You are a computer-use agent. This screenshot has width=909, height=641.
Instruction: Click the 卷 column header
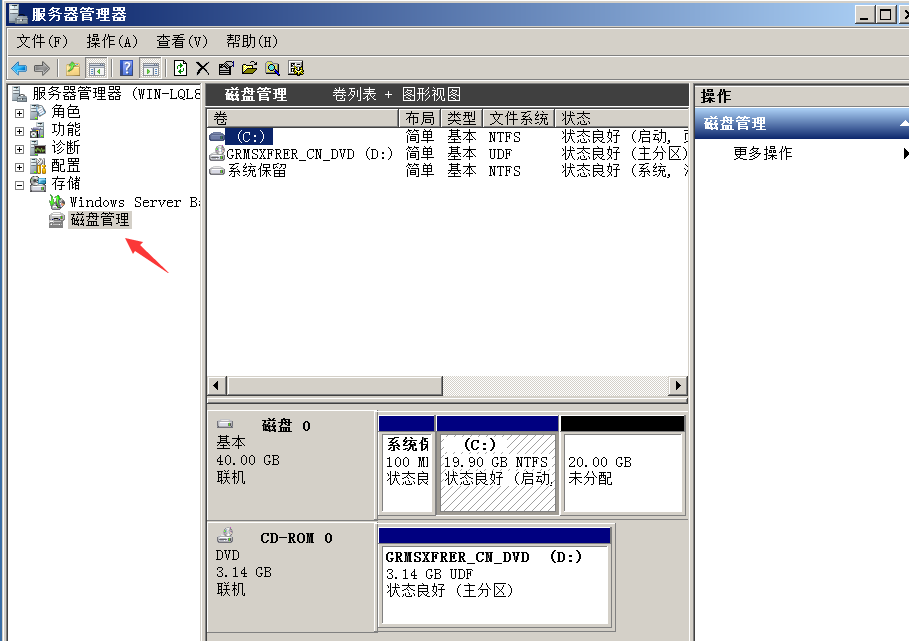pyautogui.click(x=303, y=118)
